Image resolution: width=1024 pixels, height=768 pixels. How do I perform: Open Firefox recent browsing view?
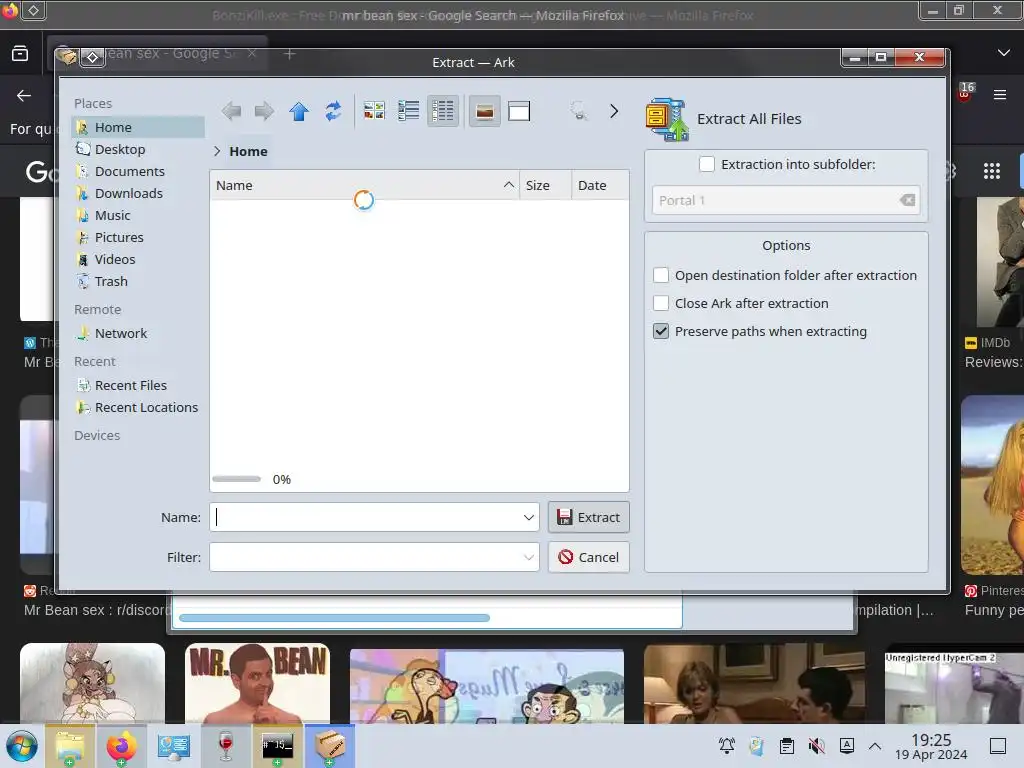(x=20, y=53)
